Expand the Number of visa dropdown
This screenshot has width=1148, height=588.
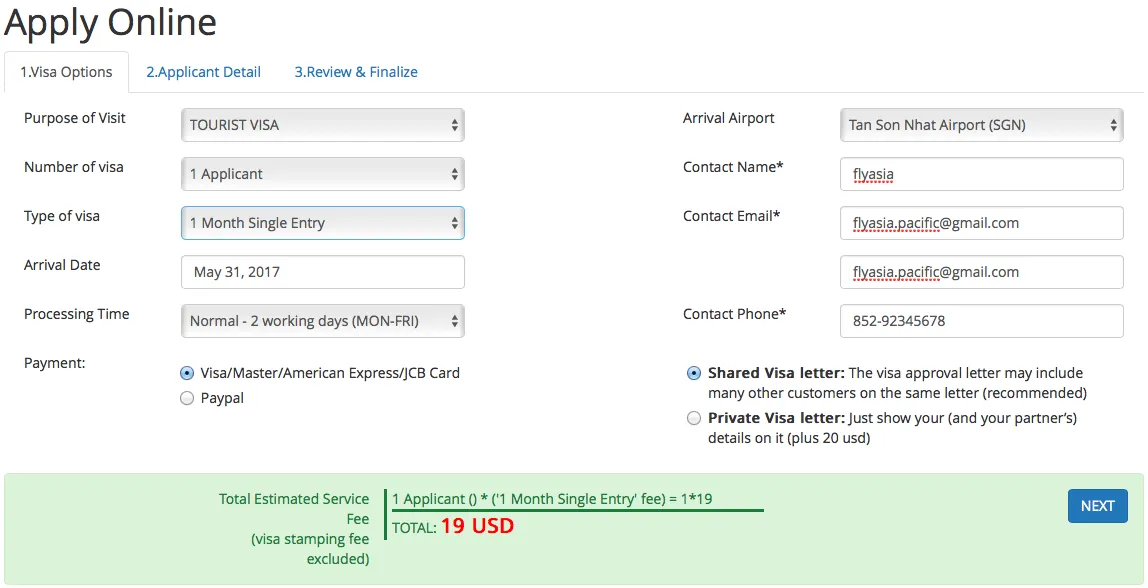[x=322, y=174]
